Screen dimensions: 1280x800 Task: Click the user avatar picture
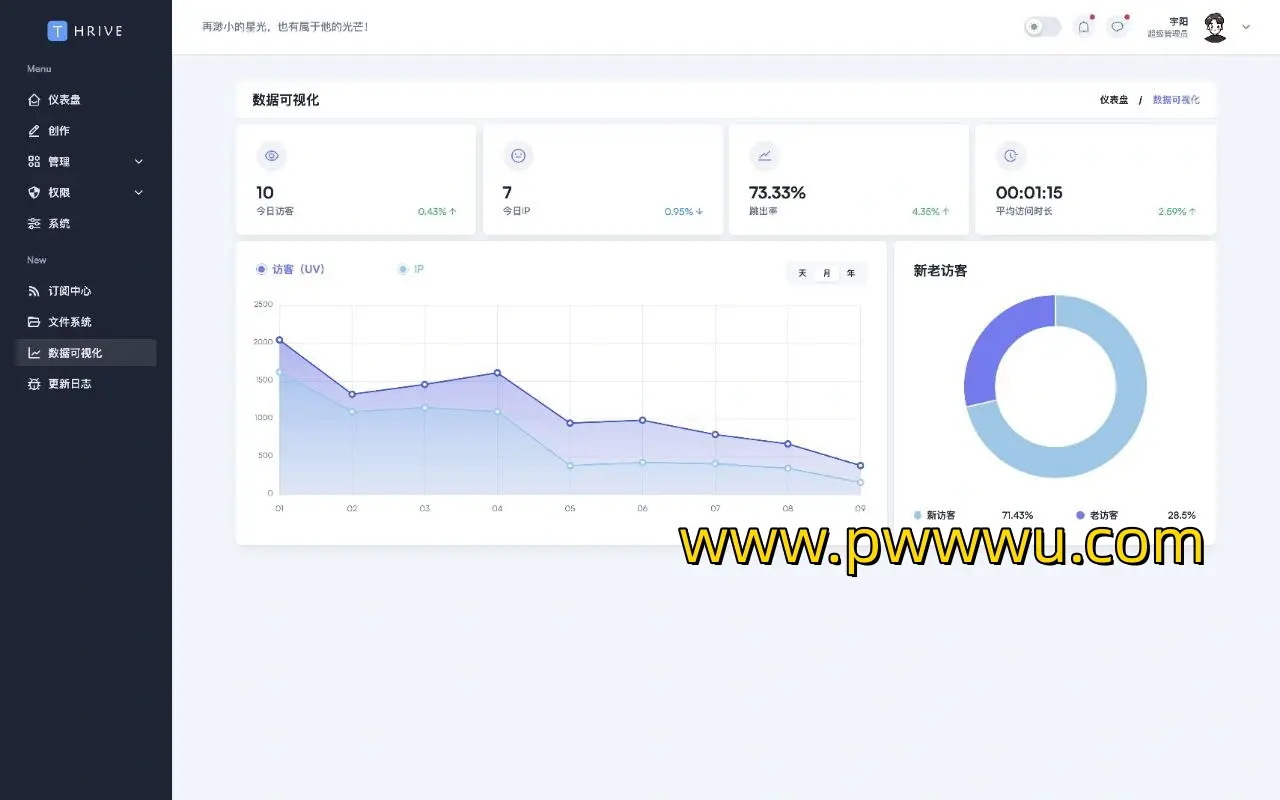click(1215, 27)
